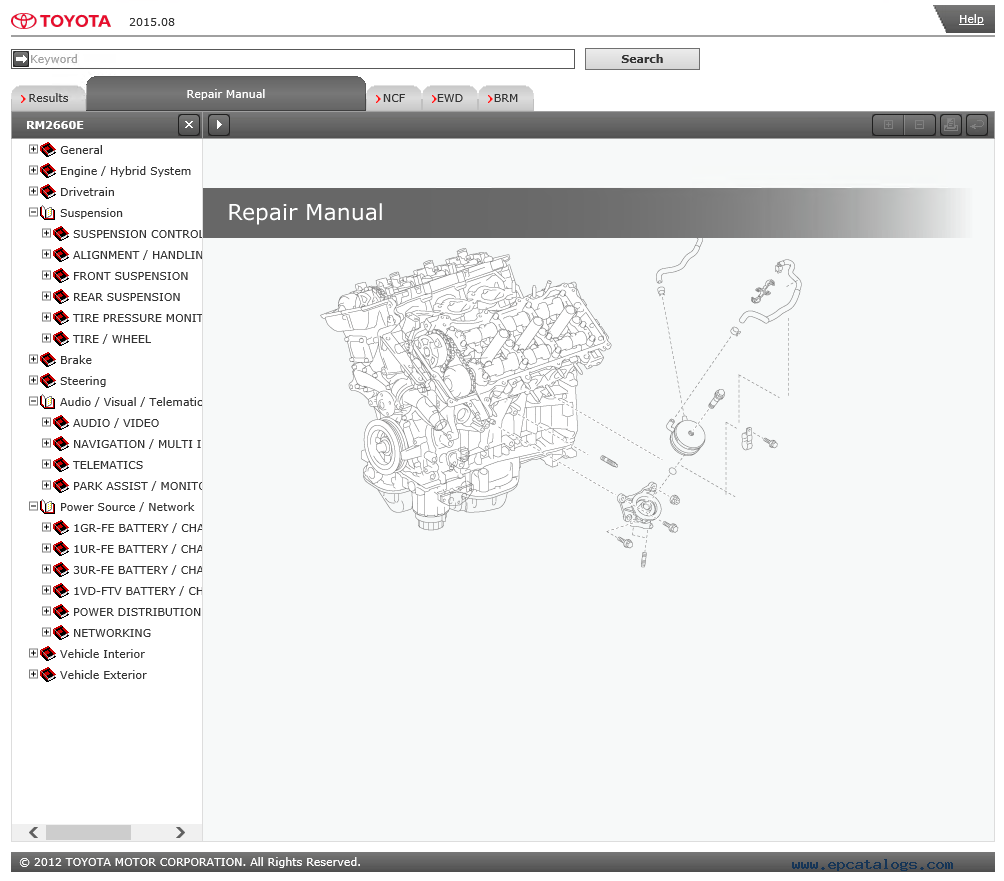1004x881 pixels.
Task: Select the 1UR-FE BATTERY tree item
Action: 138,549
